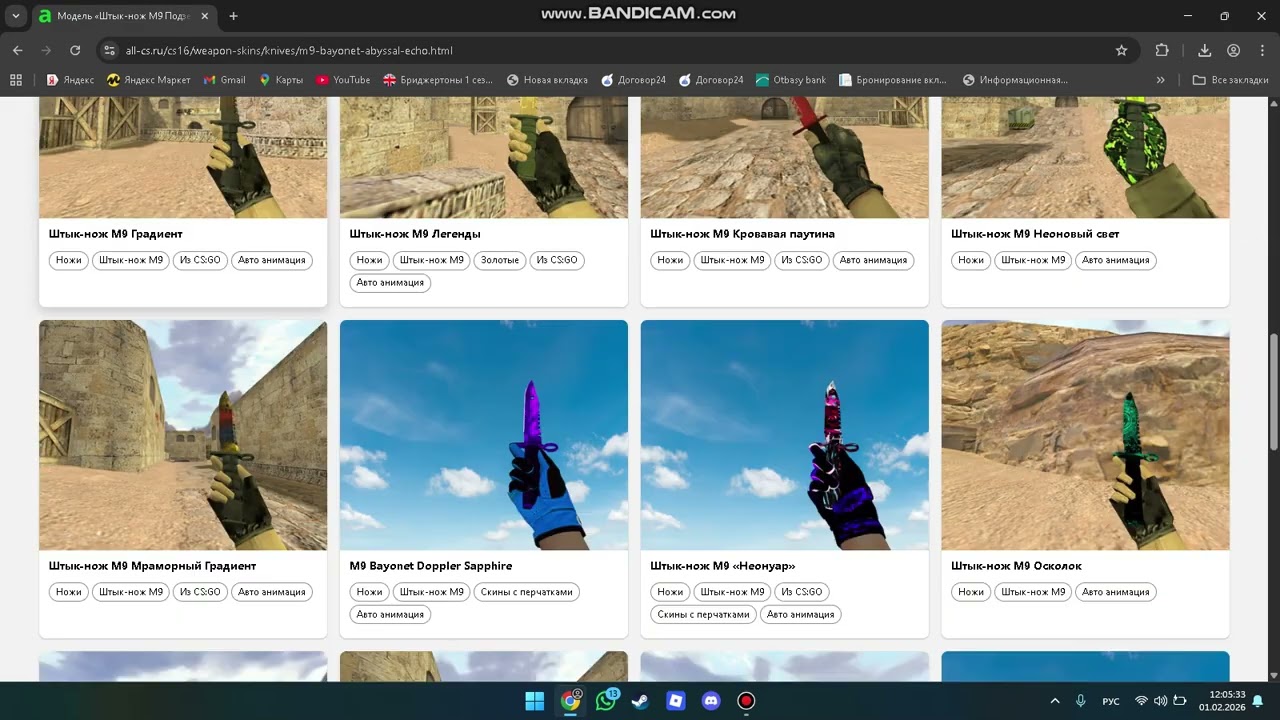Close the Модель «Штык-нож М9 tab

click(205, 16)
